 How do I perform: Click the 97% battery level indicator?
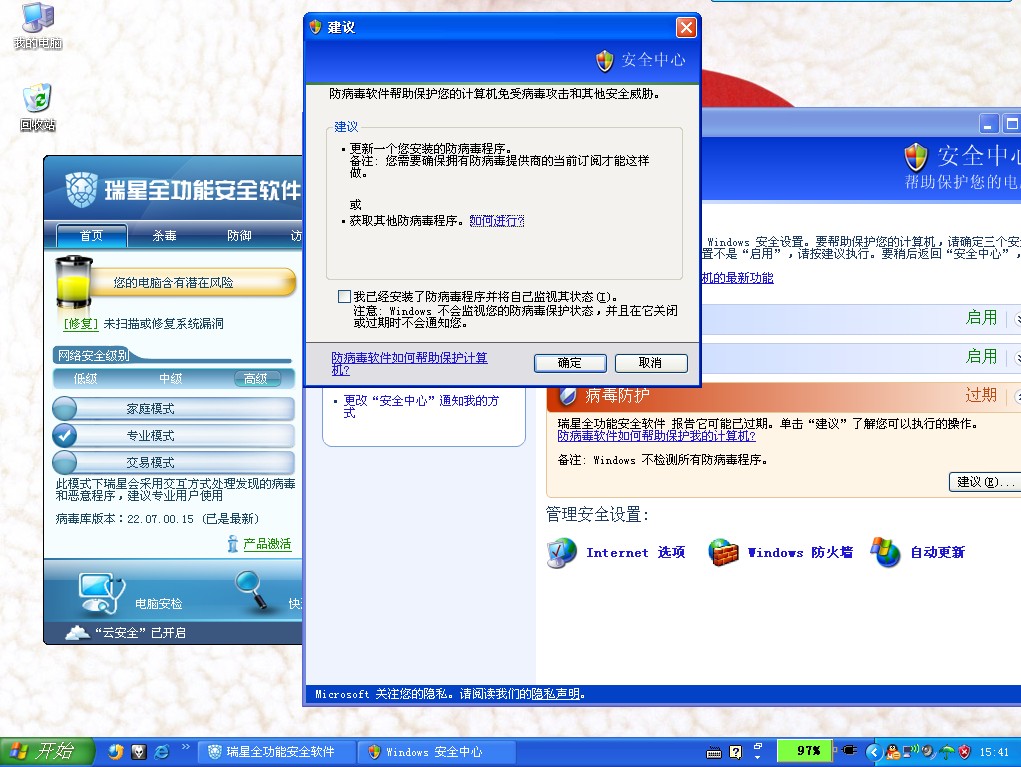point(805,751)
